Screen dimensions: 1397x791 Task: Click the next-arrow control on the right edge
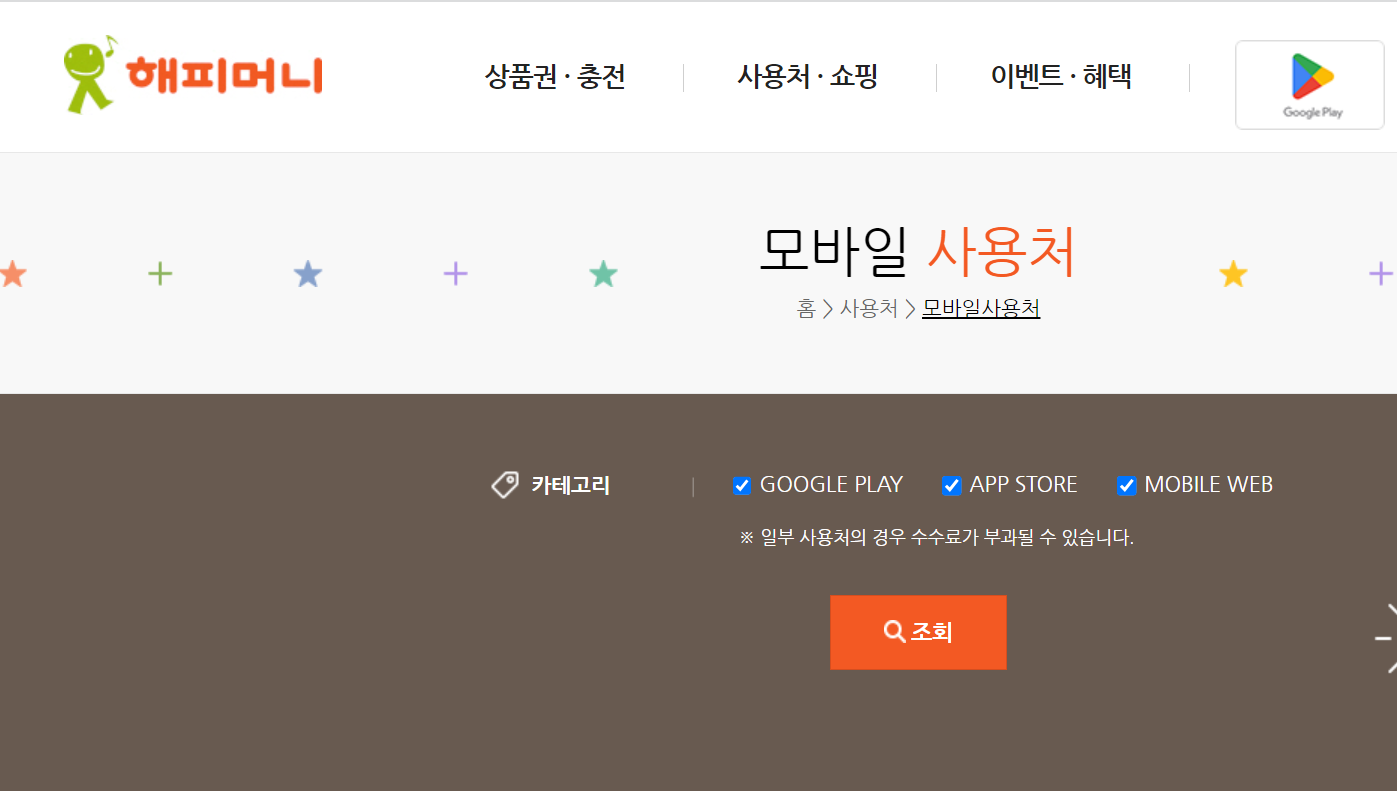pyautogui.click(x=1385, y=637)
